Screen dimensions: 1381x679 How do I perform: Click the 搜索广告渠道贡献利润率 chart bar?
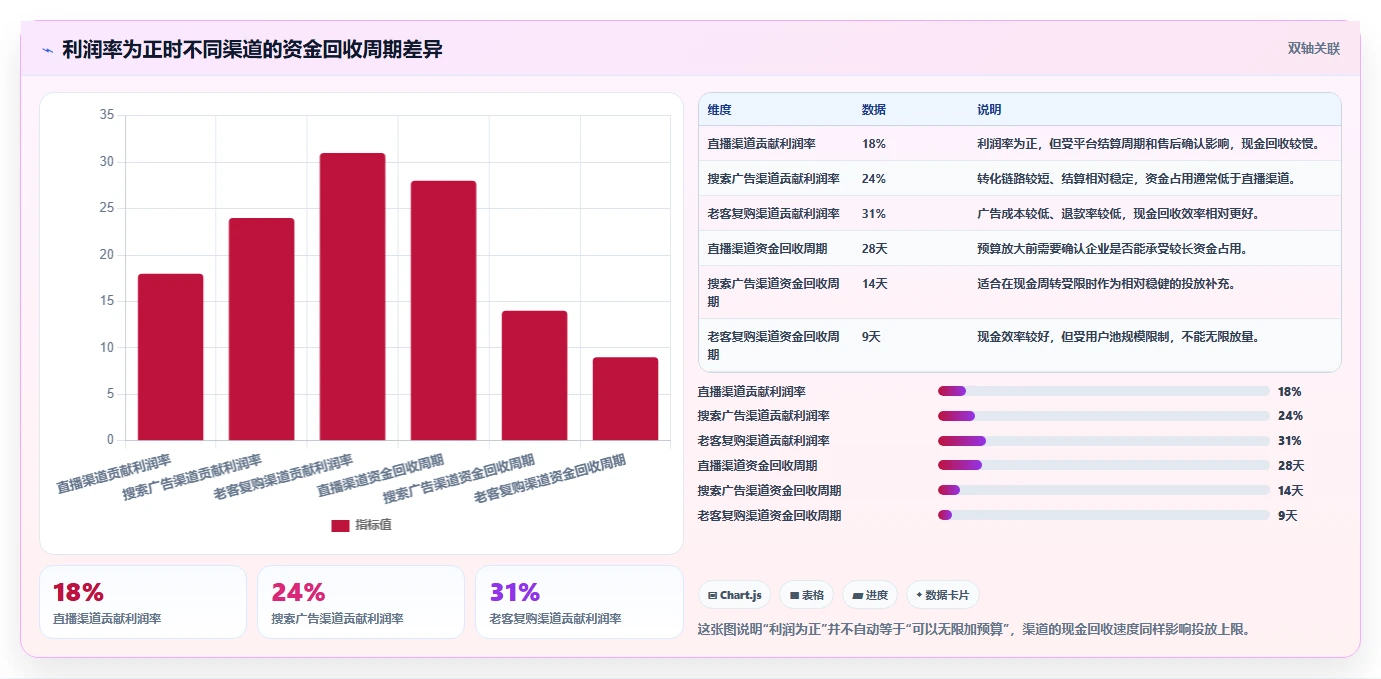(x=262, y=329)
